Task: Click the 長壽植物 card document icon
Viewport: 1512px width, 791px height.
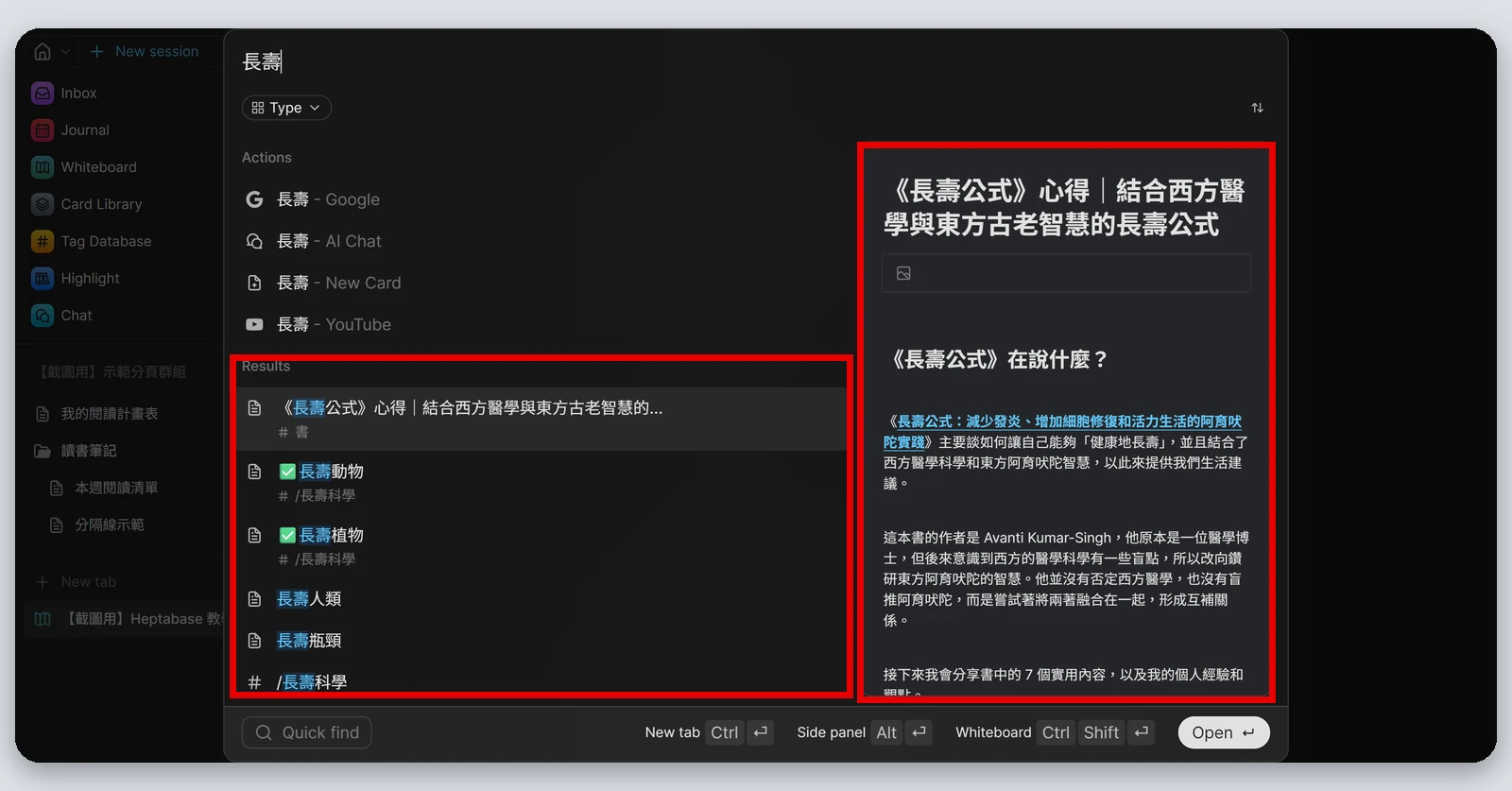Action: [254, 535]
